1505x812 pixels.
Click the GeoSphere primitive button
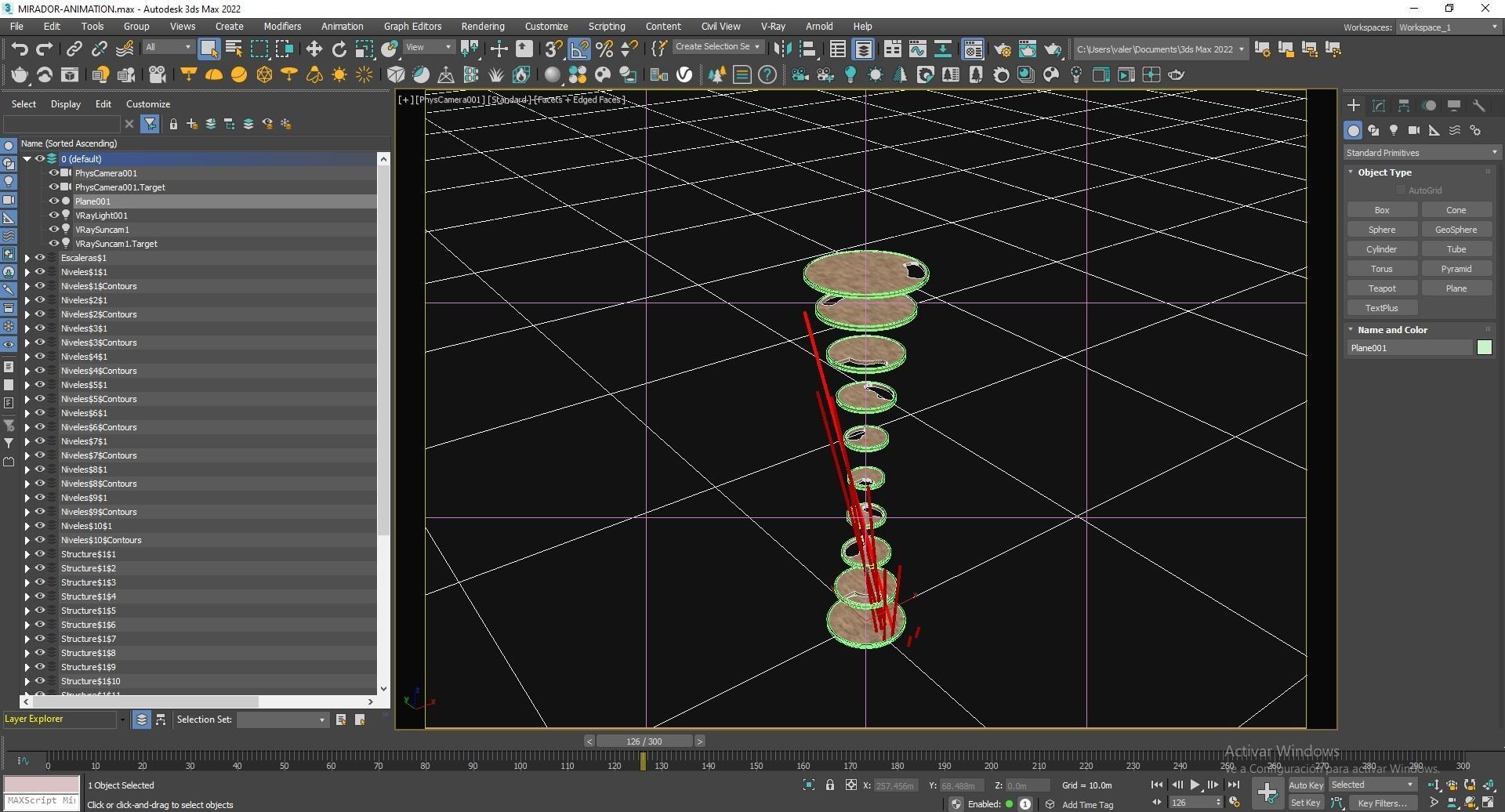coord(1456,230)
